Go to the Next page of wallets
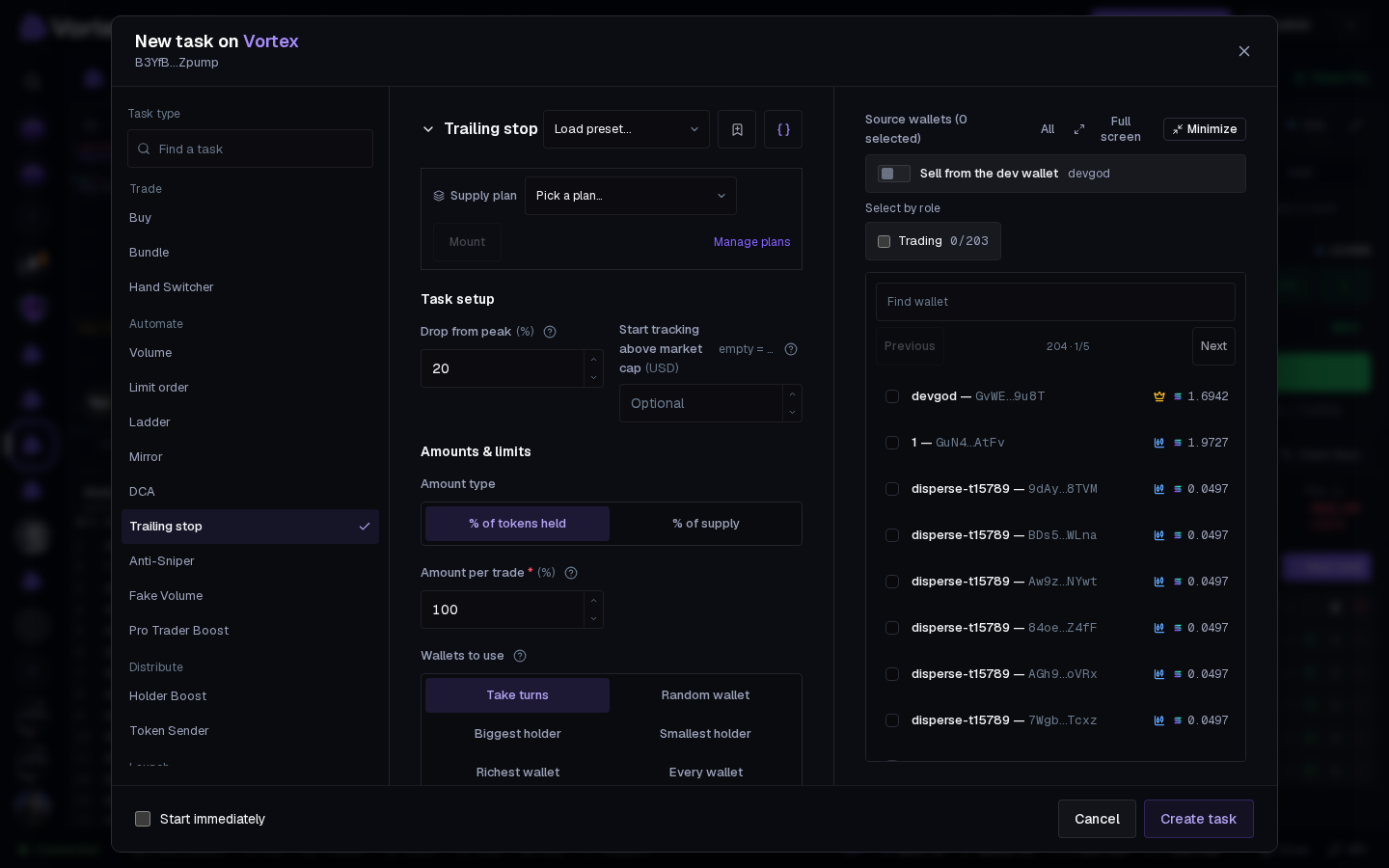Viewport: 1389px width, 868px height. pos(1213,346)
